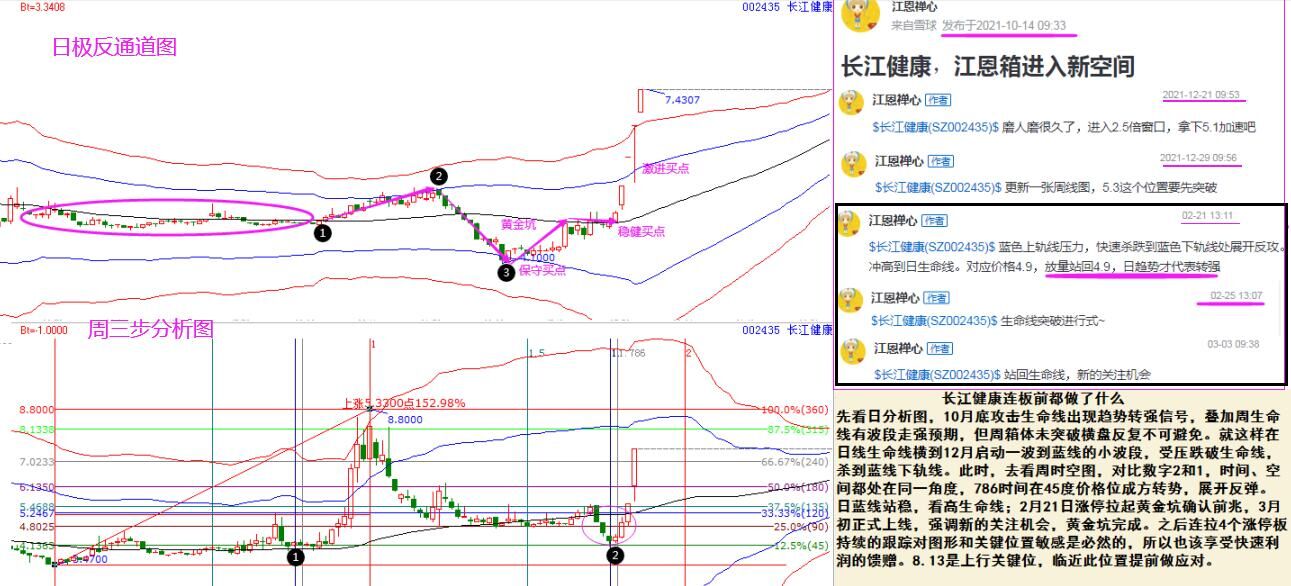Click avatar beside the 02-21 13:11 comment
Viewport: 1291px width, 586px height.
coord(849,223)
